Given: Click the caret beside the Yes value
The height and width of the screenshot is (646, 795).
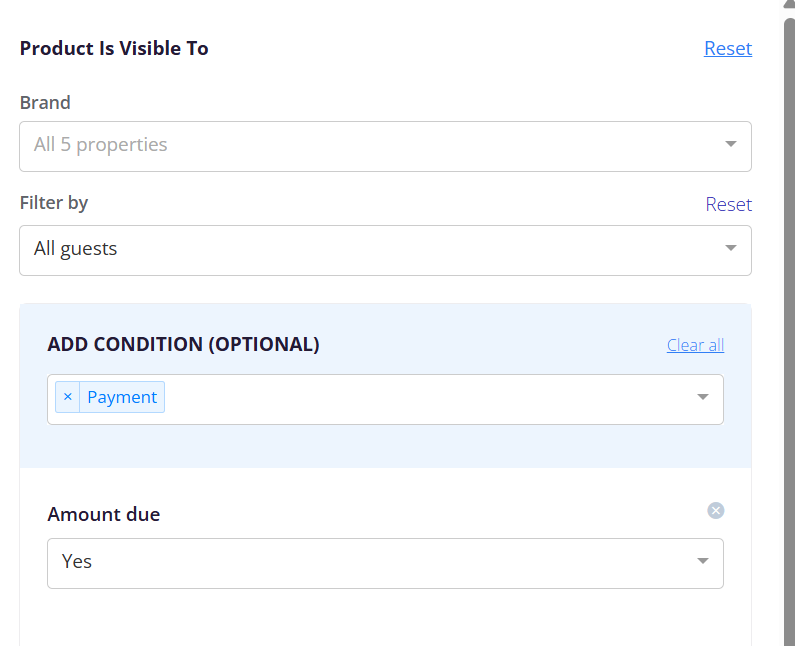Looking at the screenshot, I should click(x=702, y=561).
